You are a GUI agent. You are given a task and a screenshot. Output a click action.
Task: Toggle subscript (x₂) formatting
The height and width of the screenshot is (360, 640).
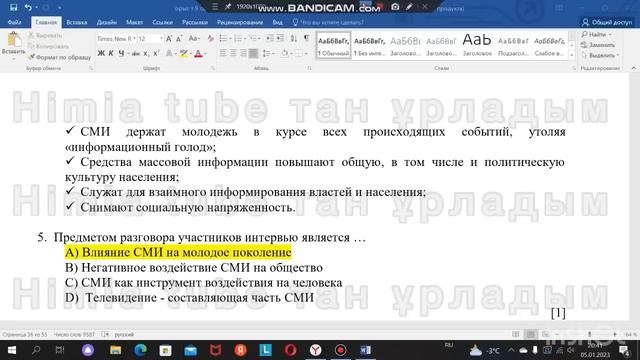[146, 53]
